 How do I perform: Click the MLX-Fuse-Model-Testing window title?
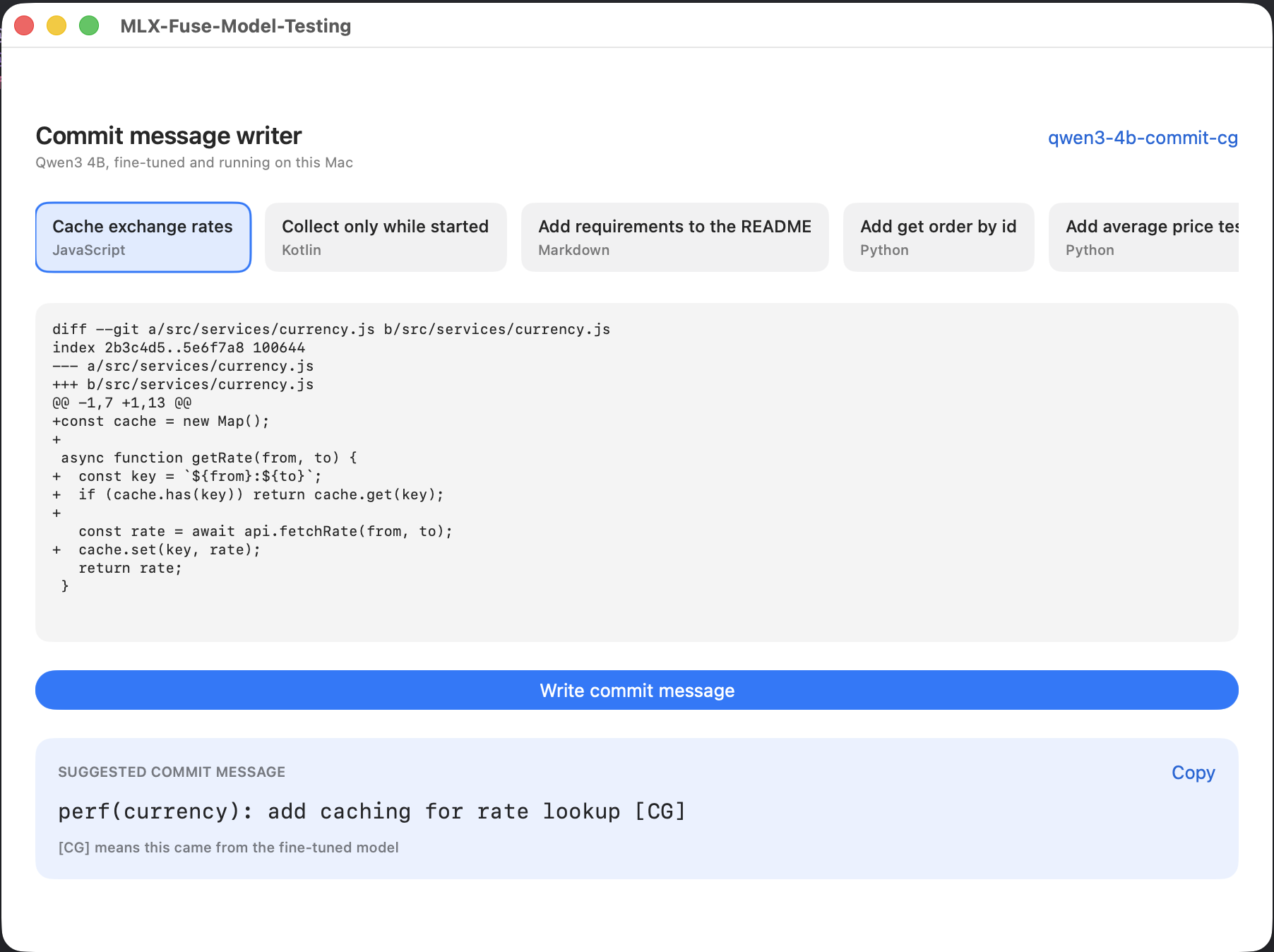pos(236,26)
